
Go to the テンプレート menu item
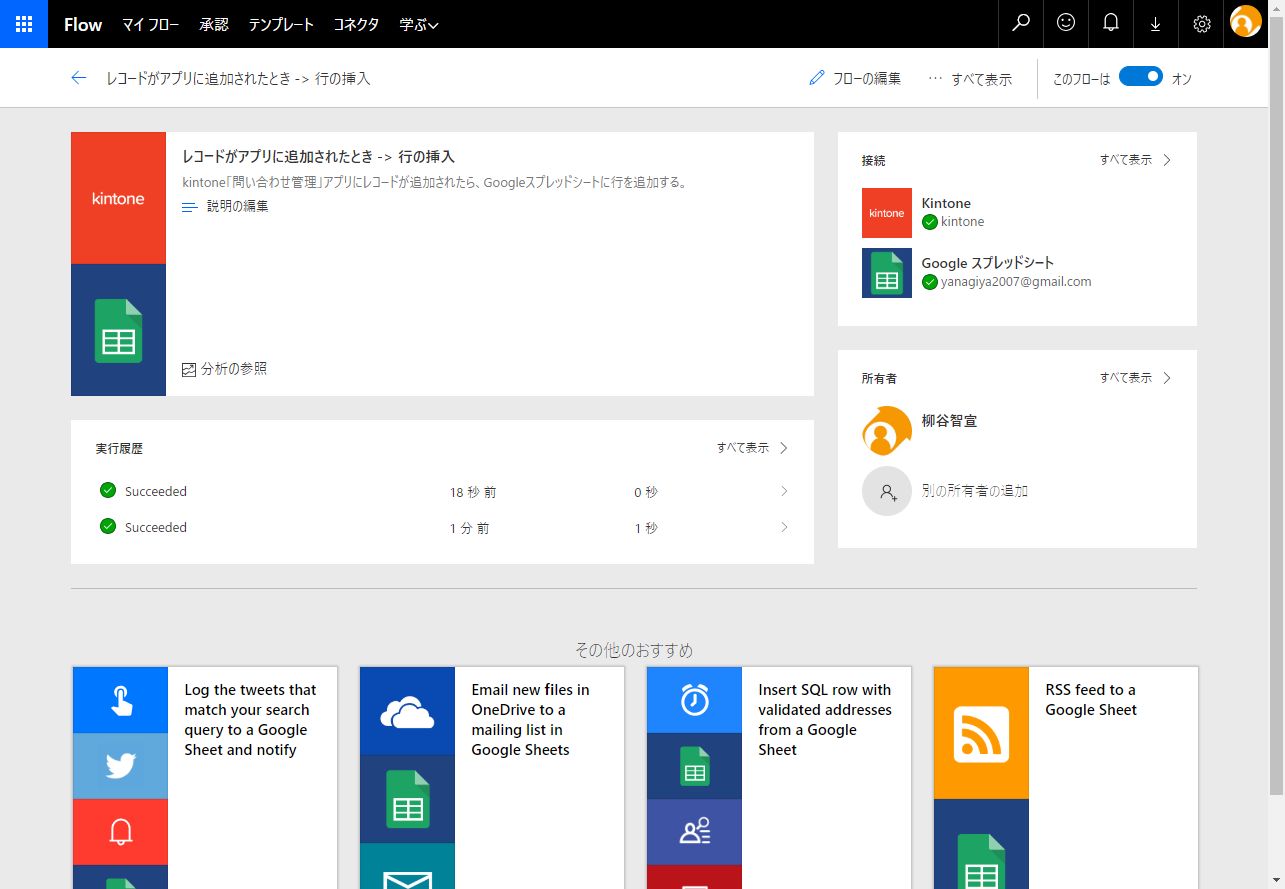[x=281, y=24]
